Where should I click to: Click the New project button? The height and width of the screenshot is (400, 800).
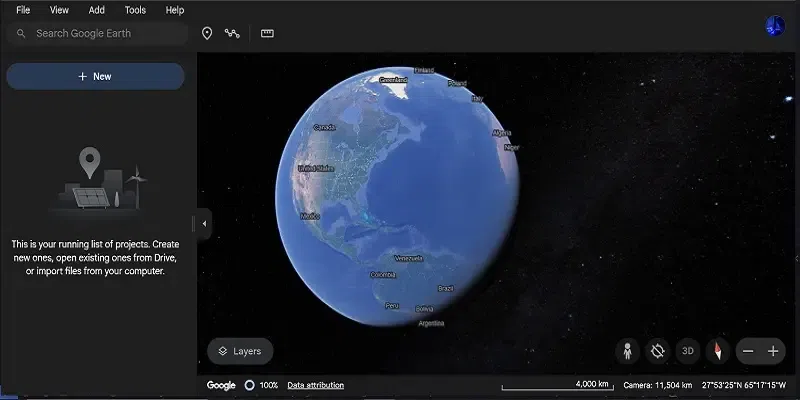pos(95,77)
